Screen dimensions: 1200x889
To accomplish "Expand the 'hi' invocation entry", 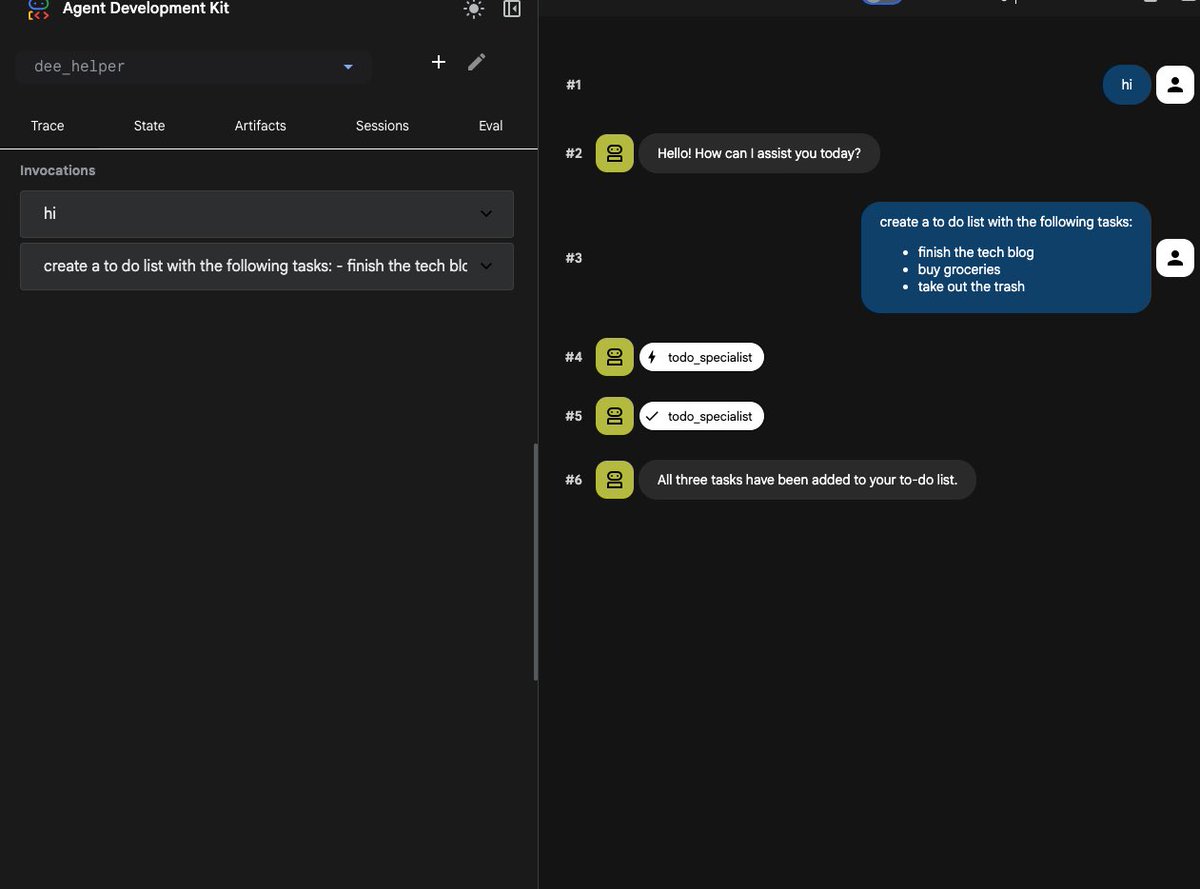I will 267,214.
